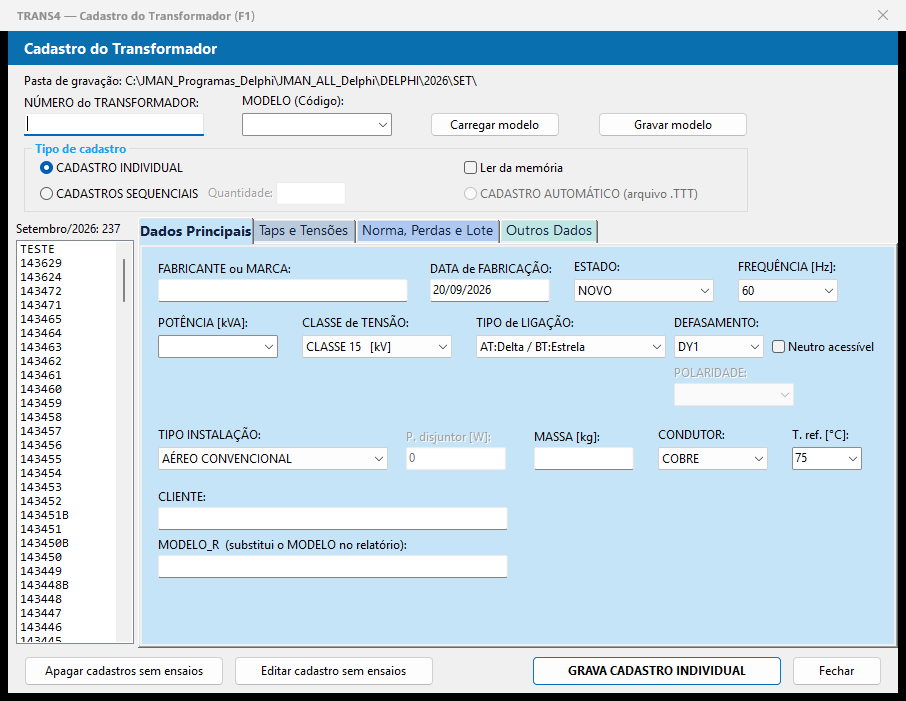
Task: Click the Carregar modelo button
Action: coord(495,125)
